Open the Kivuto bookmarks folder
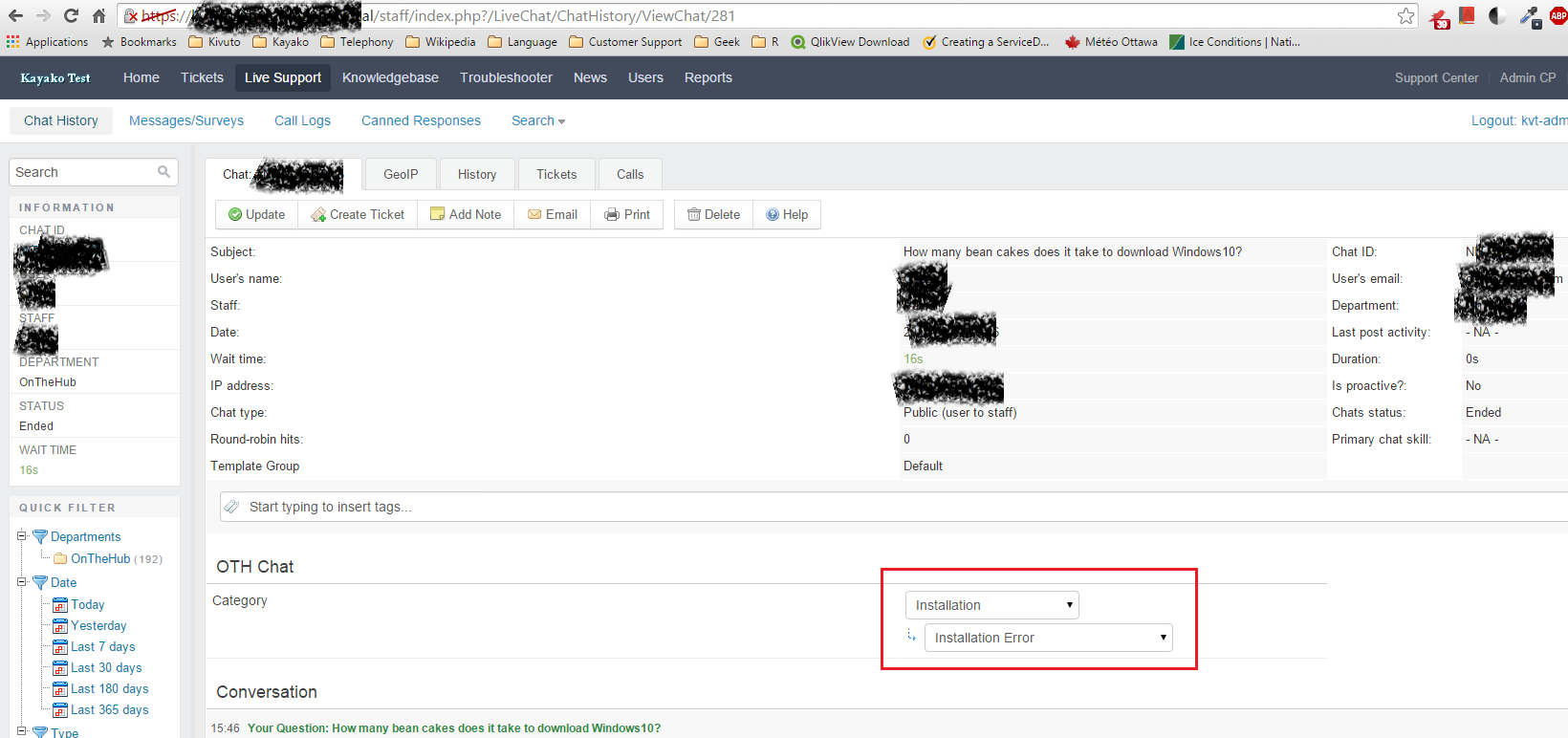1568x738 pixels. [215, 42]
